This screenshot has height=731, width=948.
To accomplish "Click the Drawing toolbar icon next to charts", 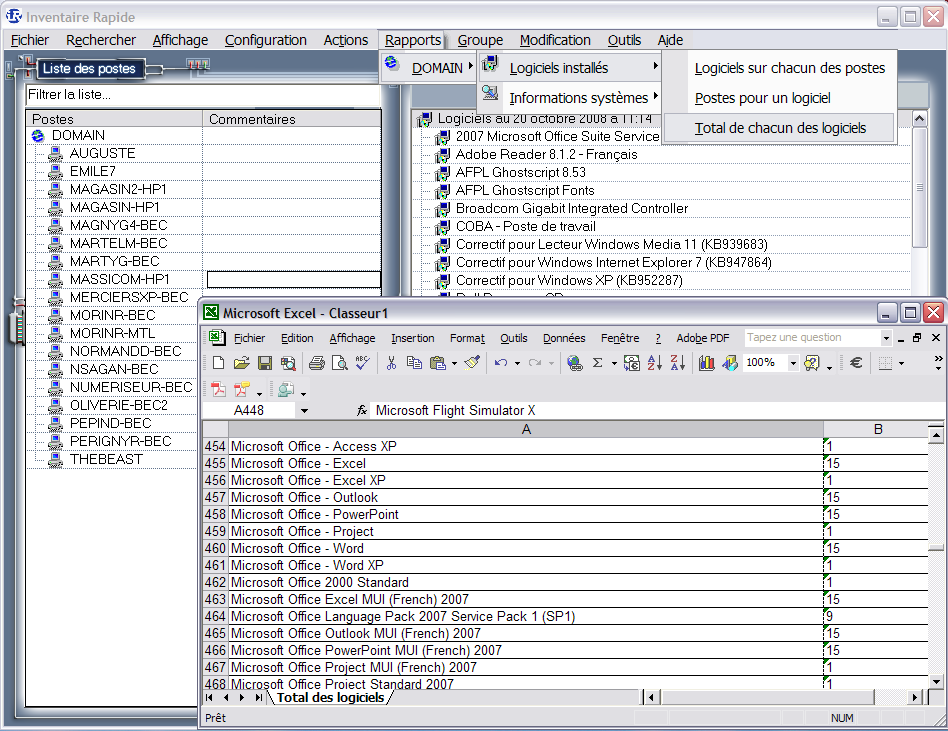I will 730,363.
